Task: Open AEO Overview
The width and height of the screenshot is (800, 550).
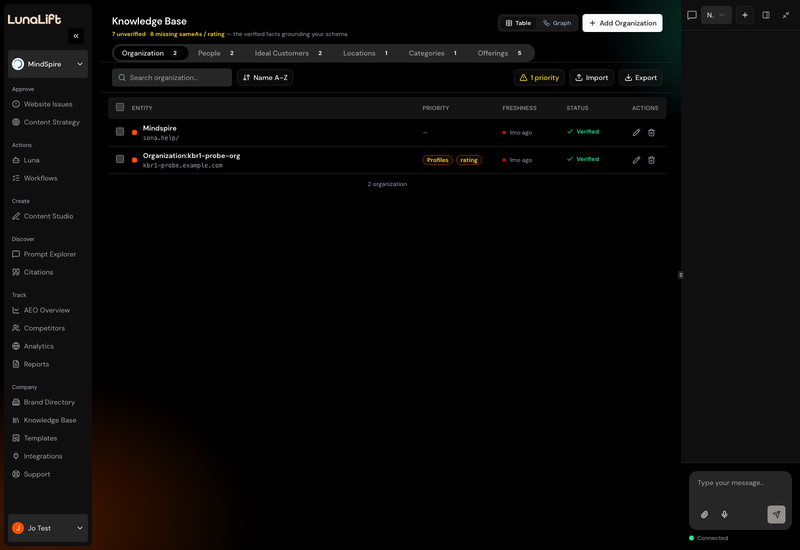Action: coord(48,310)
